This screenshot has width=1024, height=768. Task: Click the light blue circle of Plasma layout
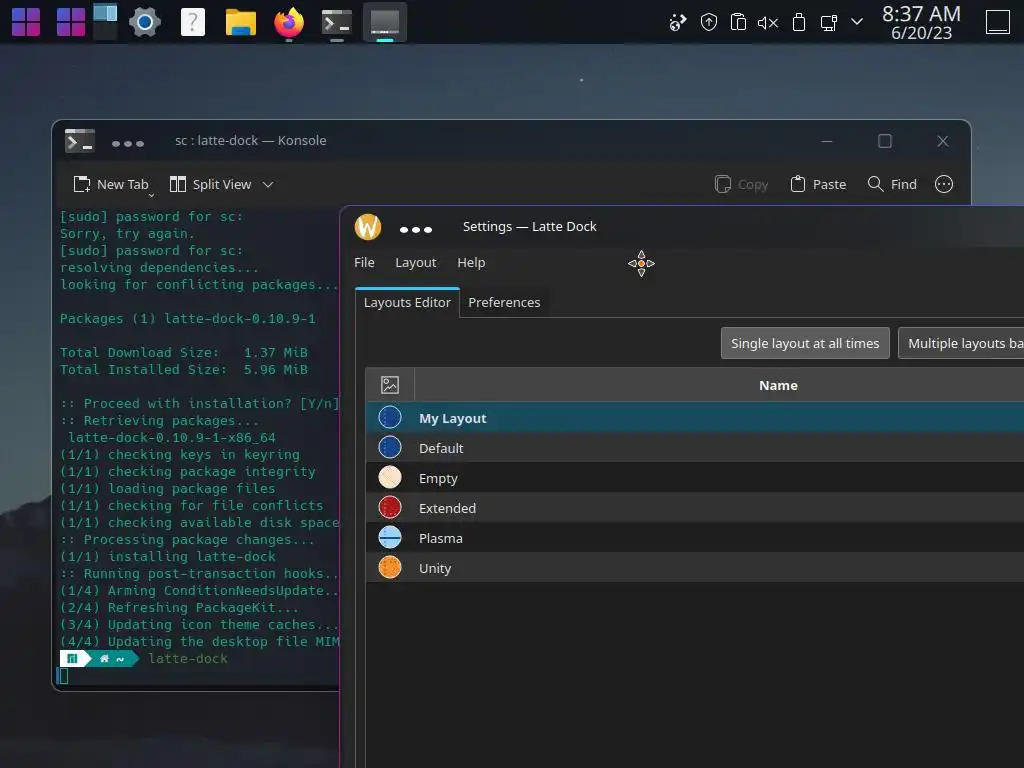390,537
